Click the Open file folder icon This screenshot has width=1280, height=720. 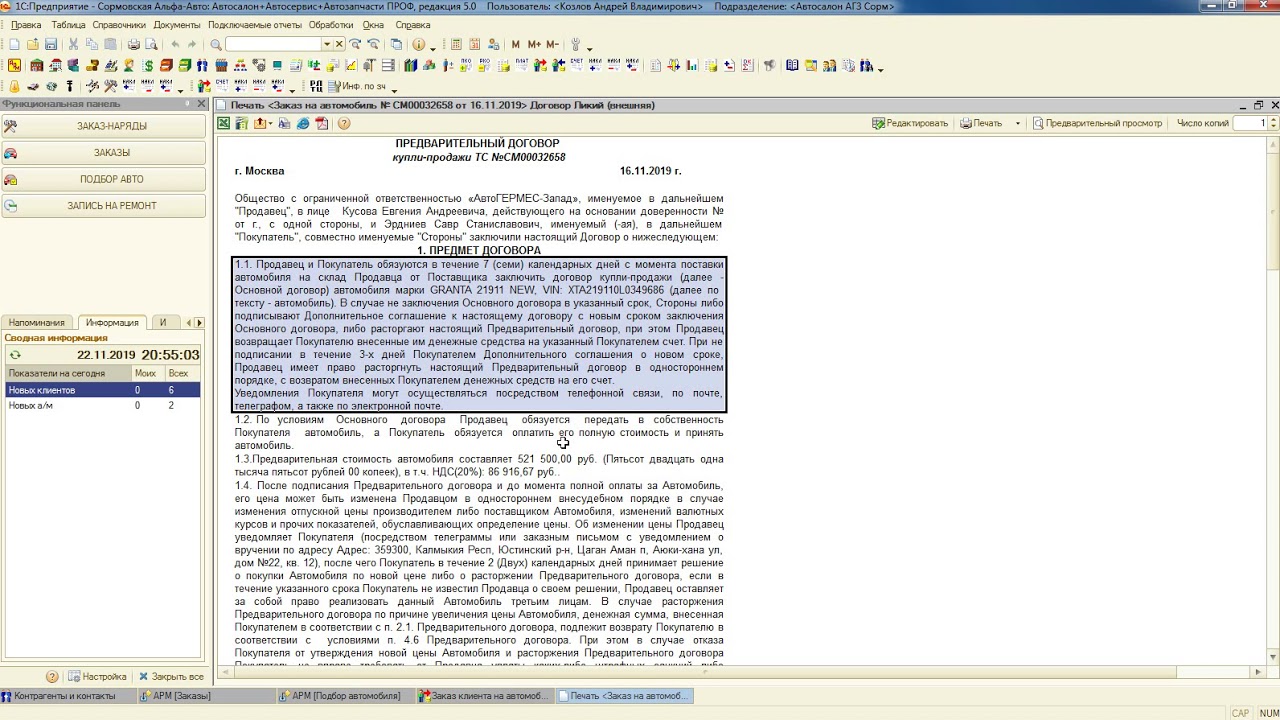point(33,44)
